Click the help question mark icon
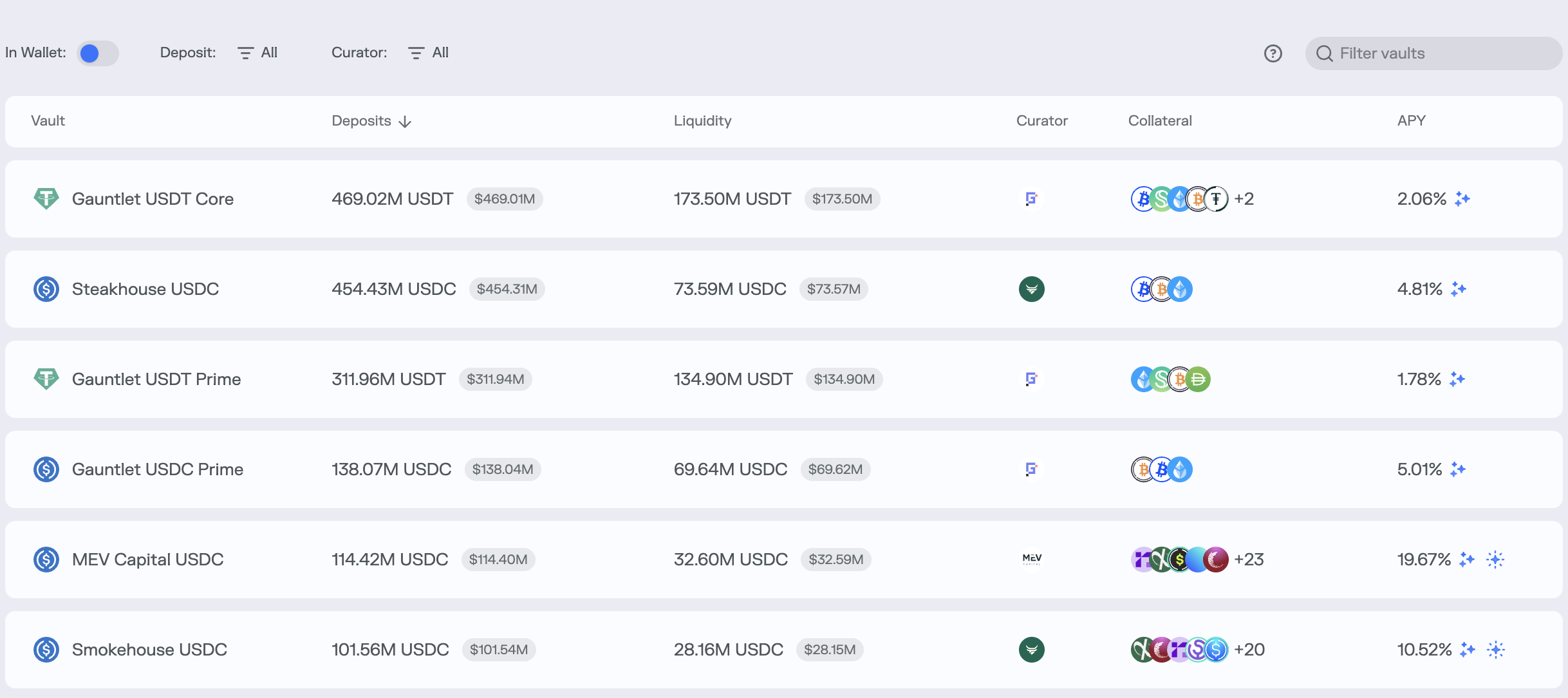1568x698 pixels. coord(1273,53)
